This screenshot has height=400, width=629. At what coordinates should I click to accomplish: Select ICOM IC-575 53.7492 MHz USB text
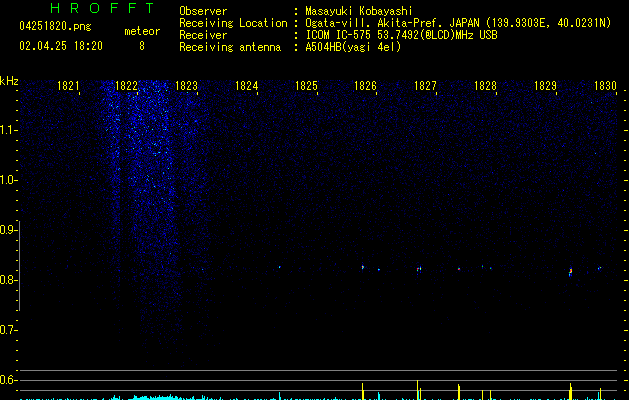(x=401, y=35)
